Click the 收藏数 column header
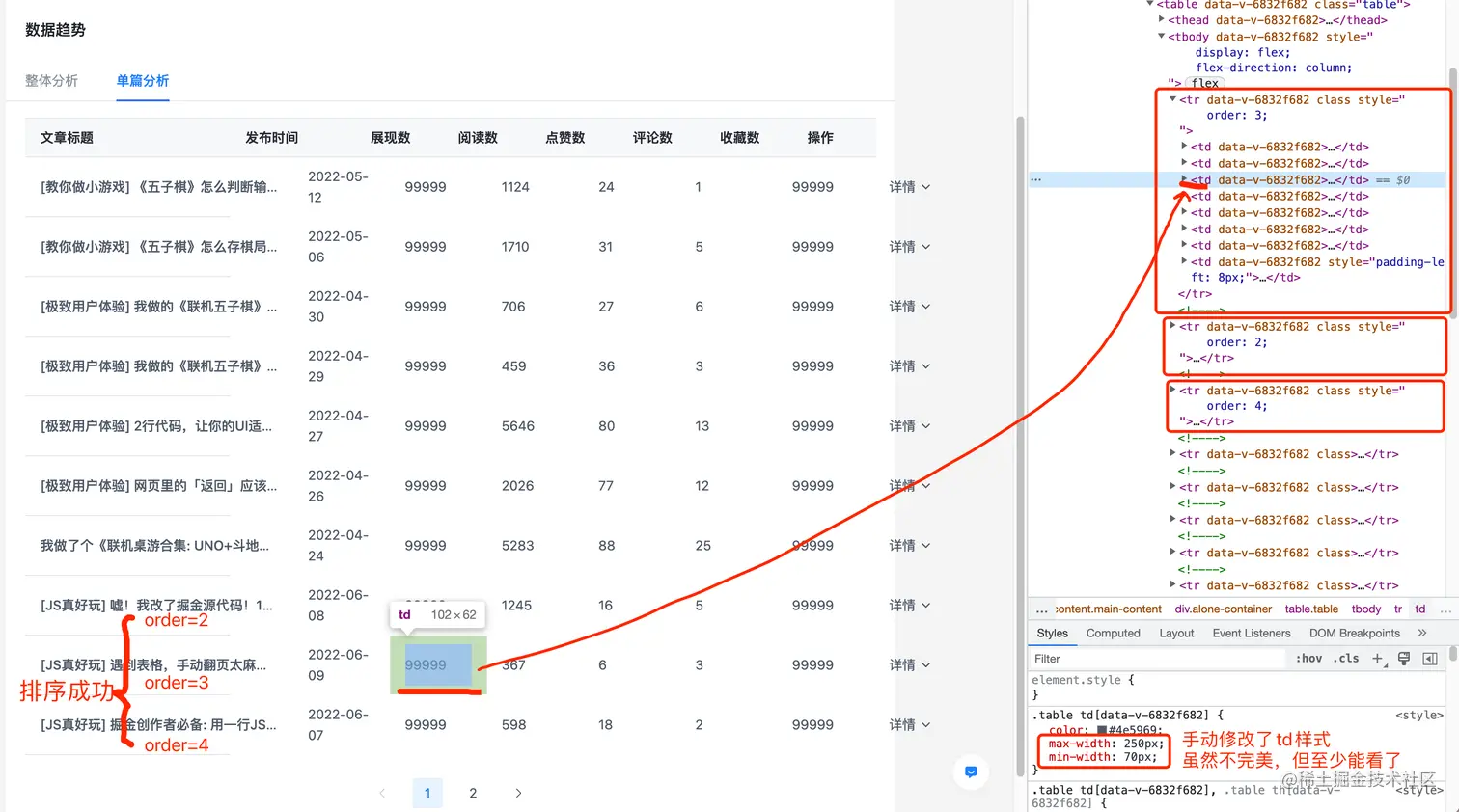Viewport: 1459px width, 812px height. click(x=740, y=138)
